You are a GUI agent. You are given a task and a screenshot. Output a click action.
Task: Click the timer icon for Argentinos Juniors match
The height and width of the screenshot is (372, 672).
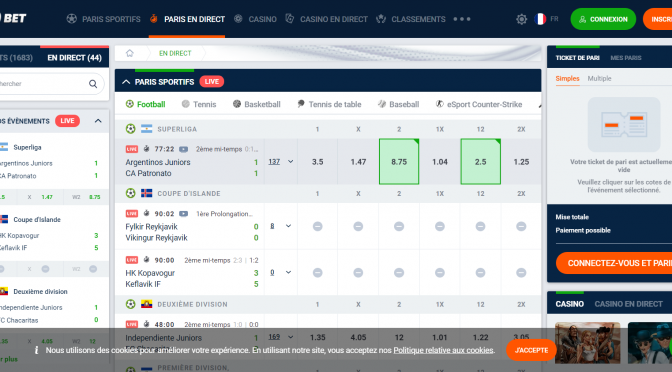tap(146, 149)
